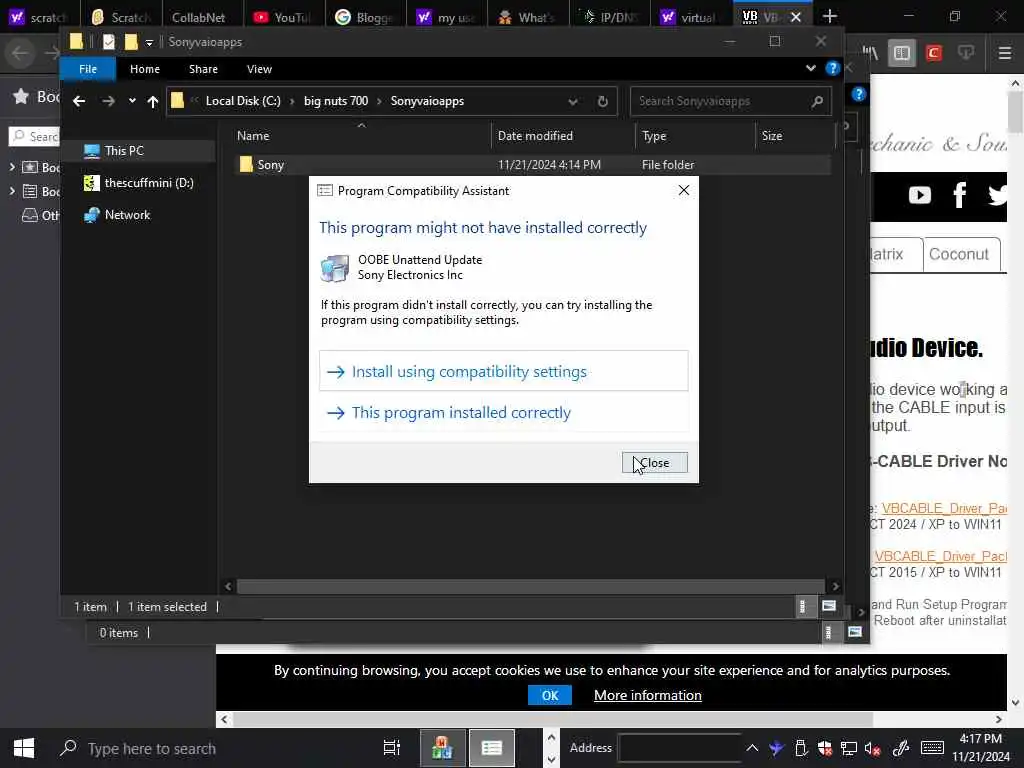Go forward in File Explorer
The image size is (1024, 768).
(x=108, y=101)
